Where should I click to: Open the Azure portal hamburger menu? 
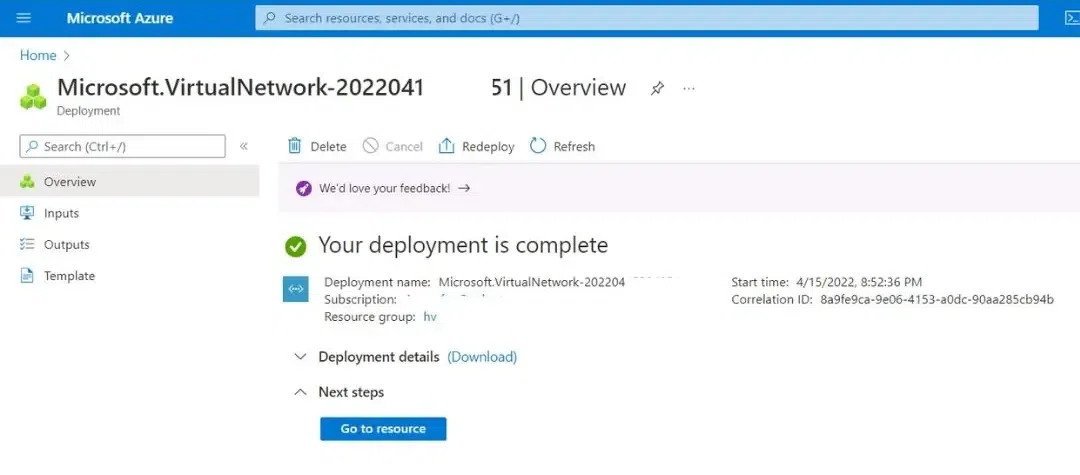click(23, 18)
